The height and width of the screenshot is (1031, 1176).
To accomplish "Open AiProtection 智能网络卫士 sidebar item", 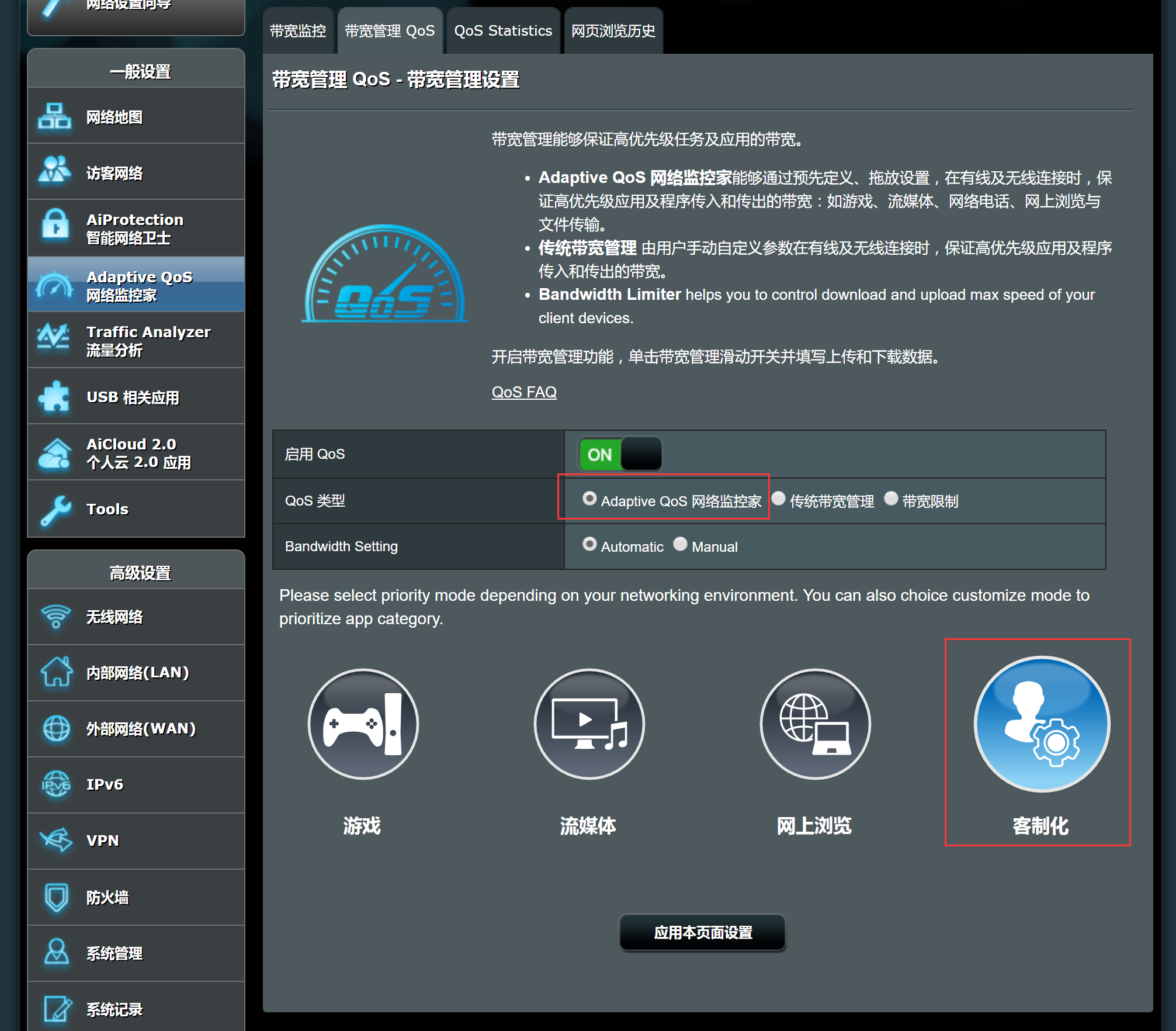I will pyautogui.click(x=136, y=229).
